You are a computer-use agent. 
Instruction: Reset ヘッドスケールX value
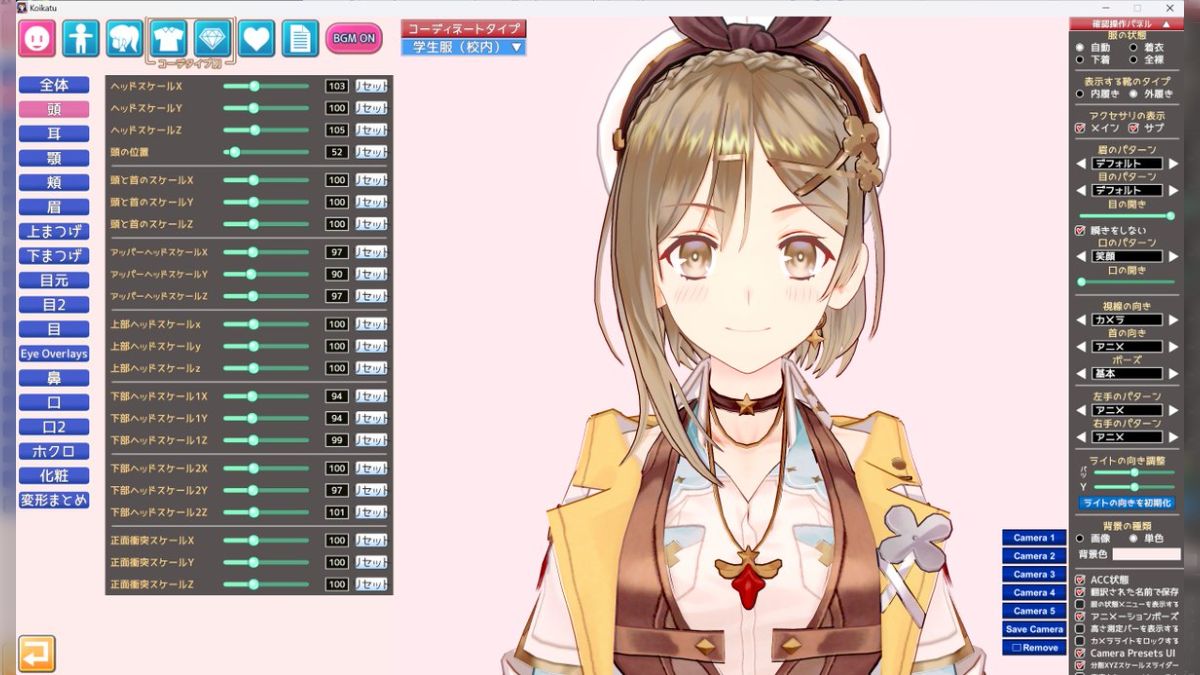[371, 86]
